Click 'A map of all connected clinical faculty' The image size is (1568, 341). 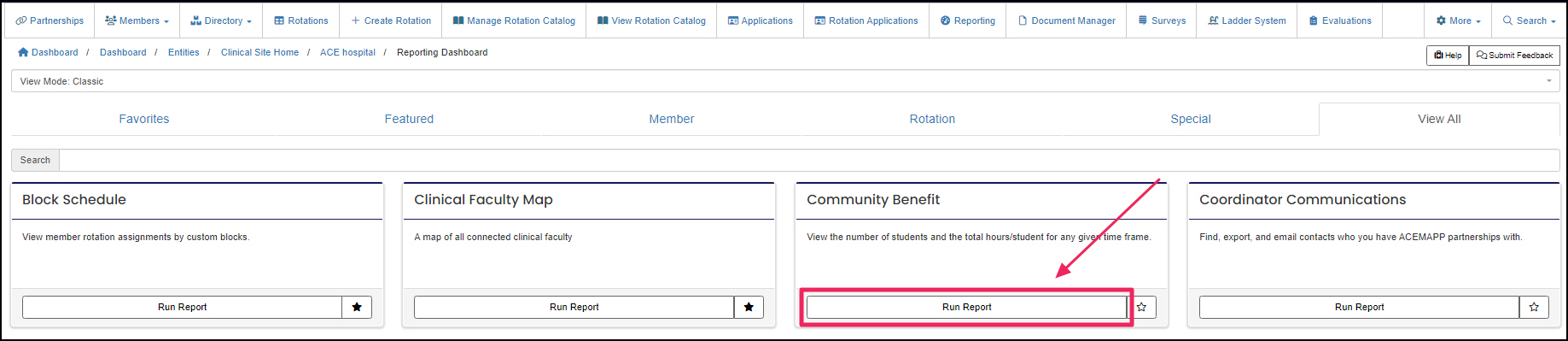493,237
